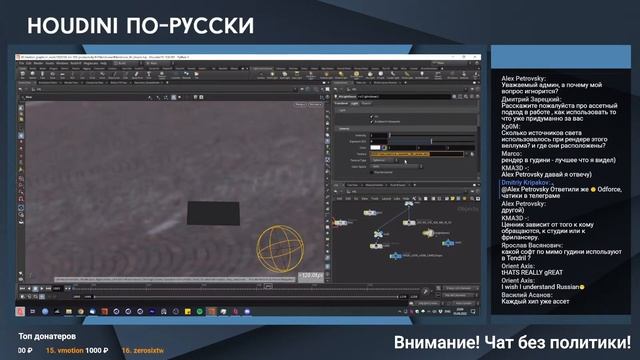Viewport: 640px width, 360px height.
Task: Switch to the Shadow parameter tab
Action: [367, 103]
